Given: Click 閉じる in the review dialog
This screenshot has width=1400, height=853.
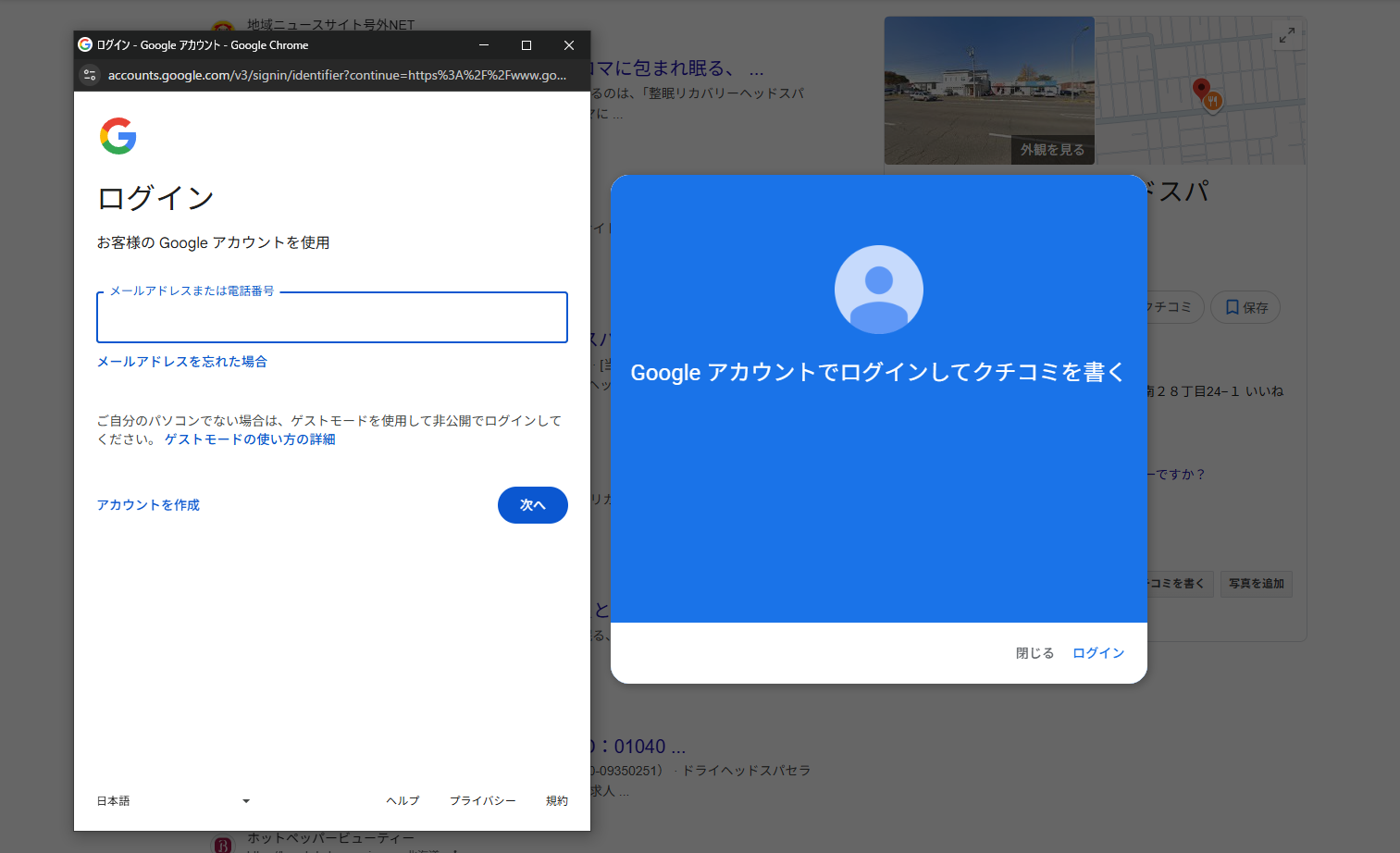Looking at the screenshot, I should click(1035, 653).
